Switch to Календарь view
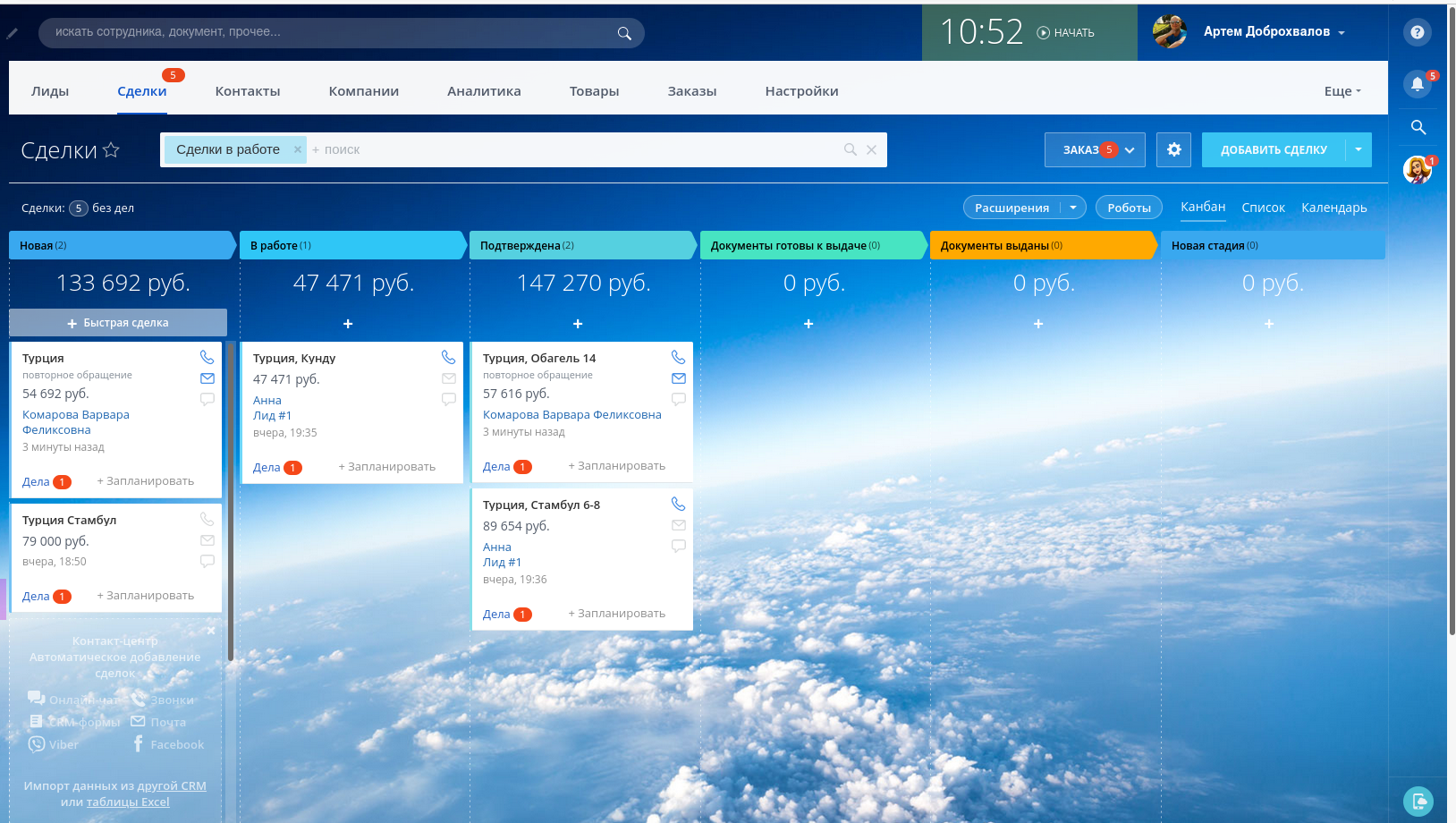Viewport: 1456px width, 823px height. point(1333,208)
